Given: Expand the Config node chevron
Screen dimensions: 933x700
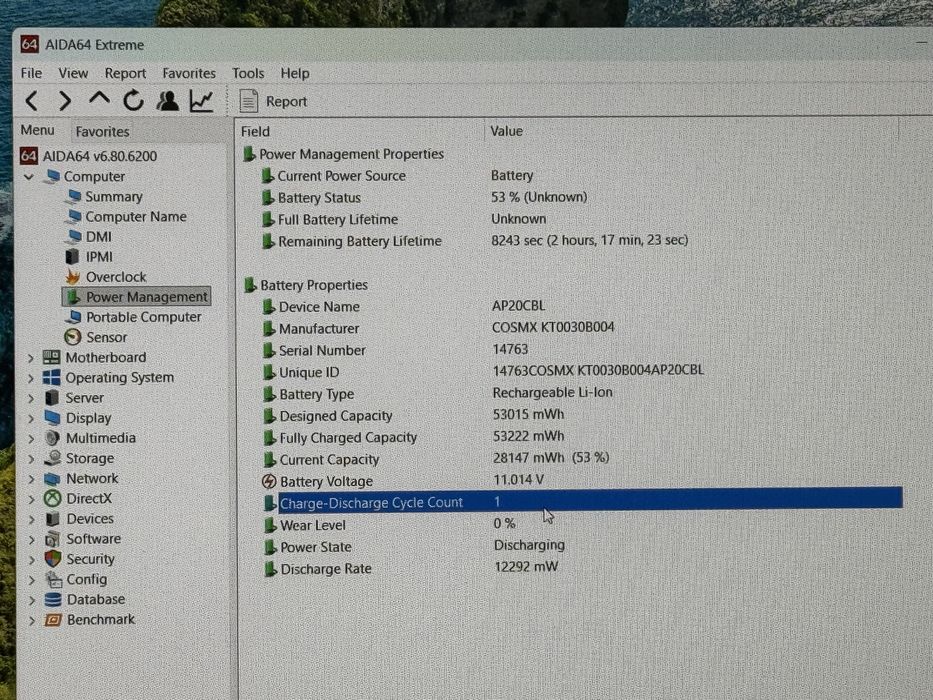Looking at the screenshot, I should coord(31,580).
